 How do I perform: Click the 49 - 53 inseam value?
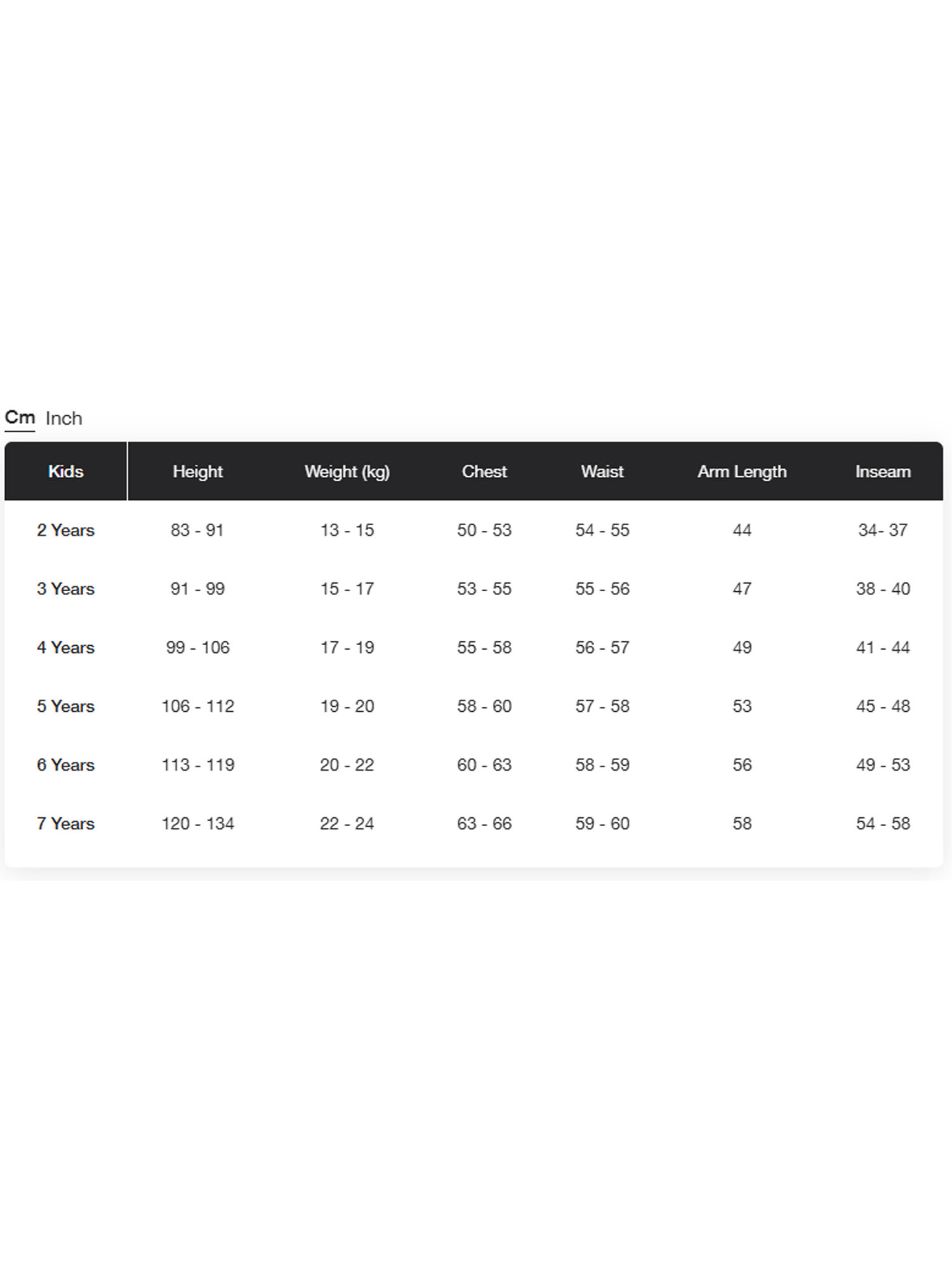click(x=883, y=765)
